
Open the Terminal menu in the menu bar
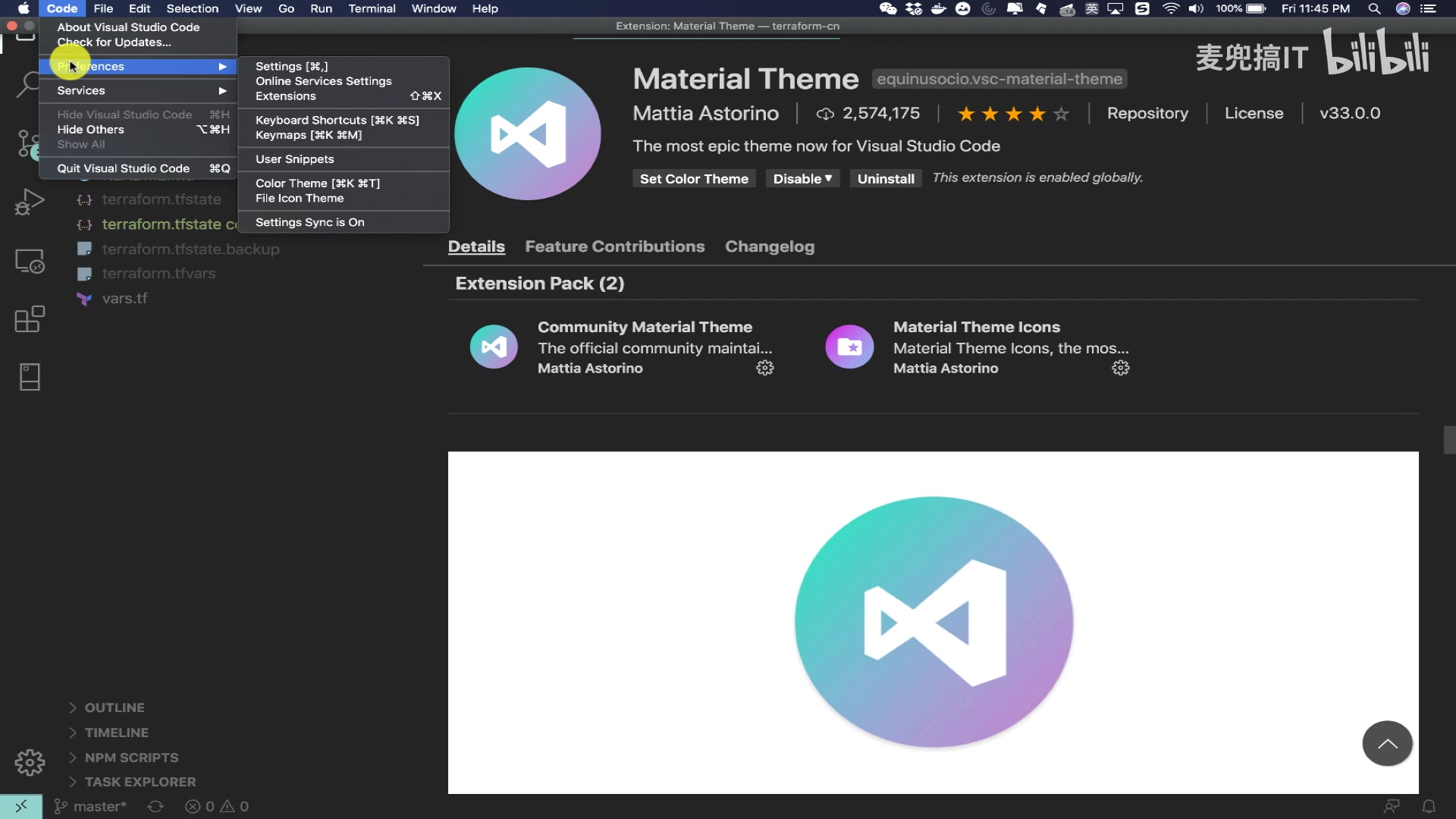coord(372,8)
